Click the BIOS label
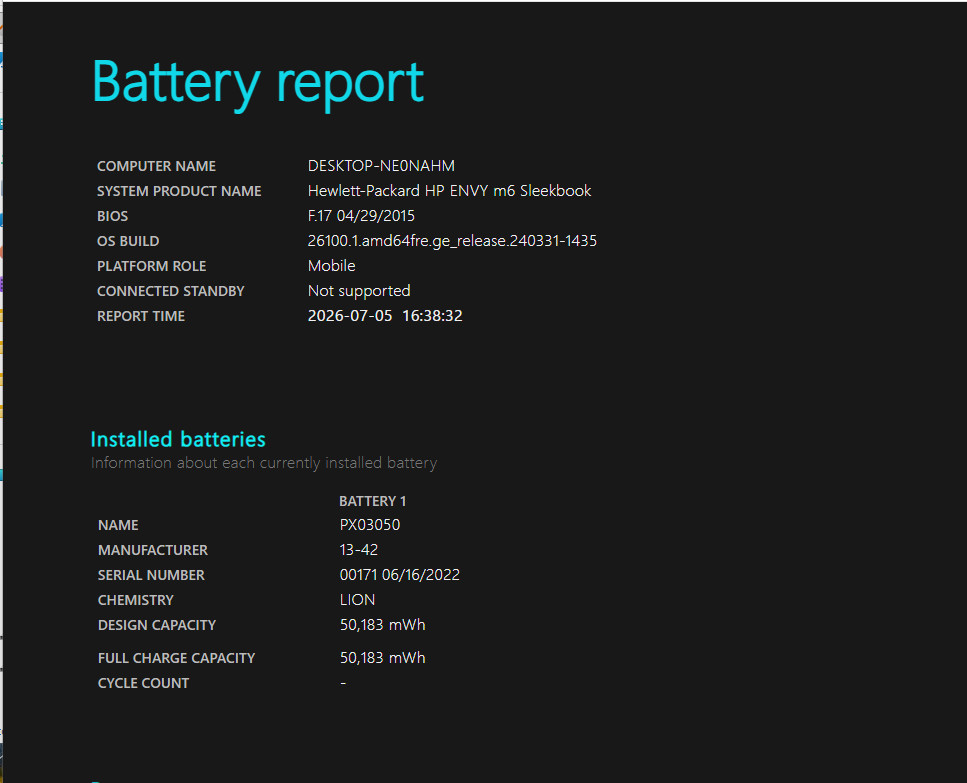Image resolution: width=967 pixels, height=783 pixels. (112, 216)
